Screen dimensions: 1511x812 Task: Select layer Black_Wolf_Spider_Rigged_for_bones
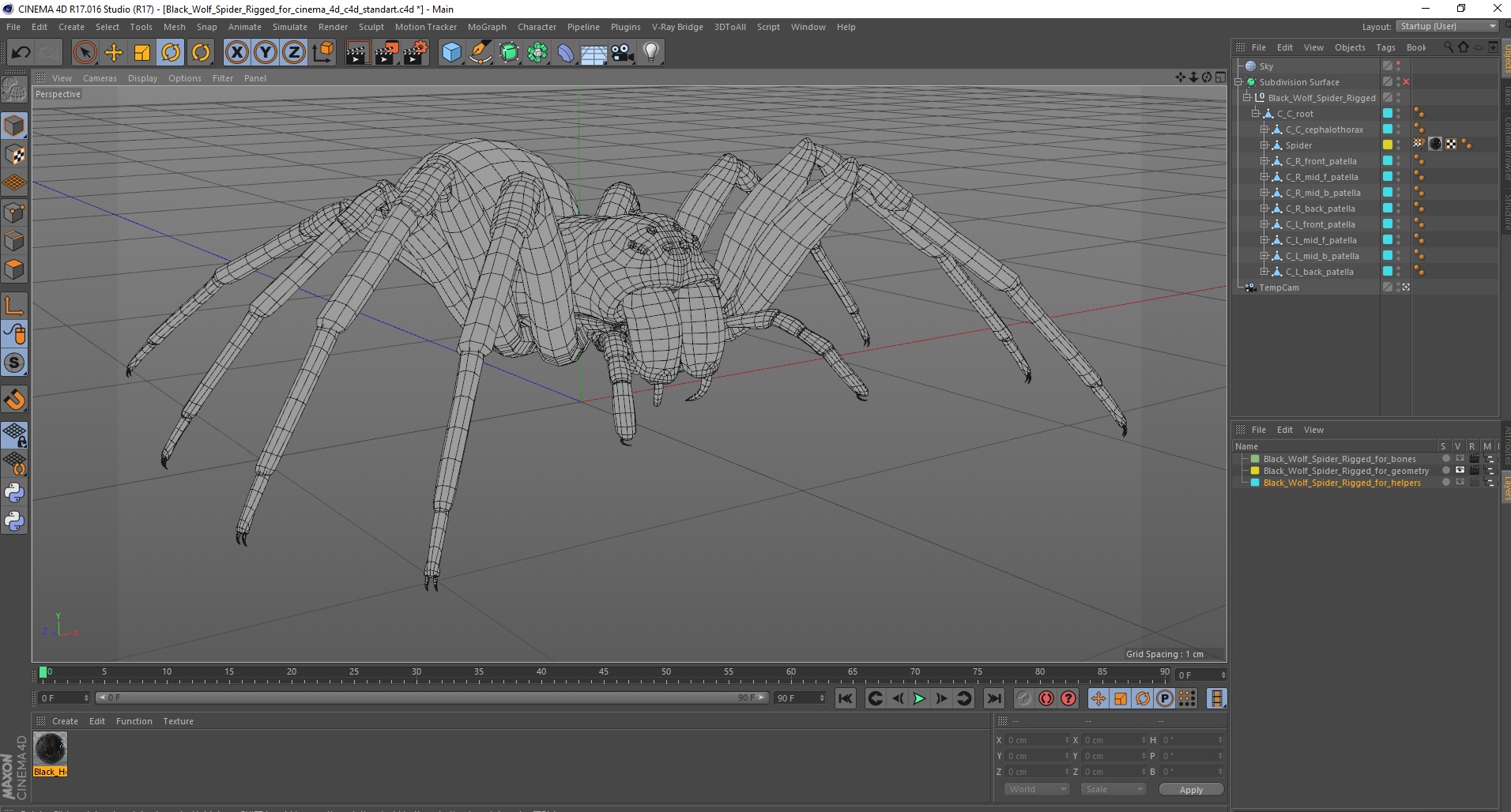tap(1339, 459)
